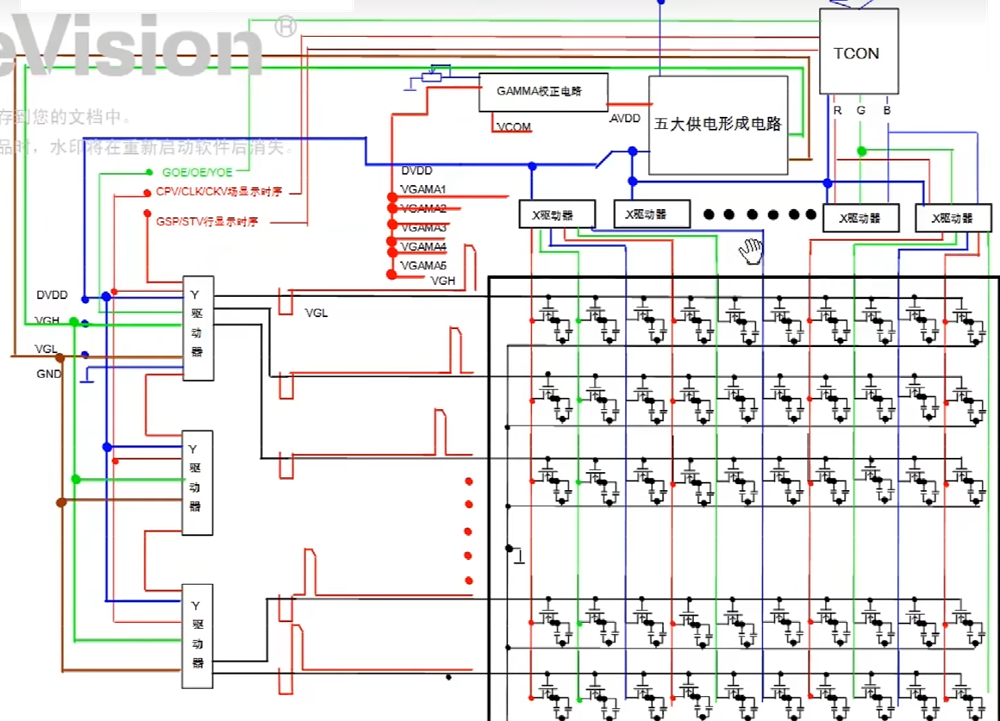Click the VCOM label
The image size is (1000, 721).
513,127
